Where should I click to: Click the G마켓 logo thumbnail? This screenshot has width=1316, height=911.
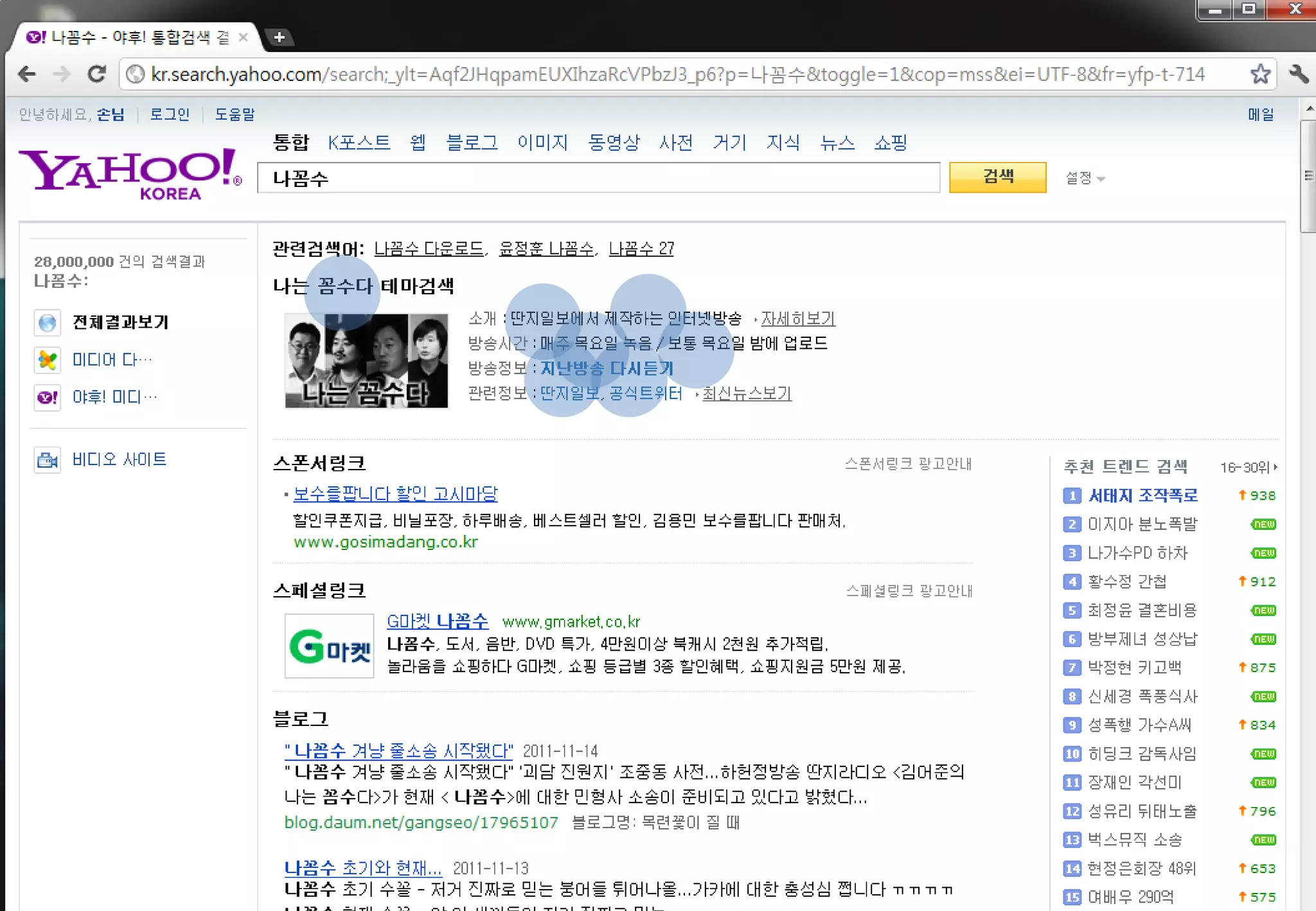pyautogui.click(x=330, y=646)
